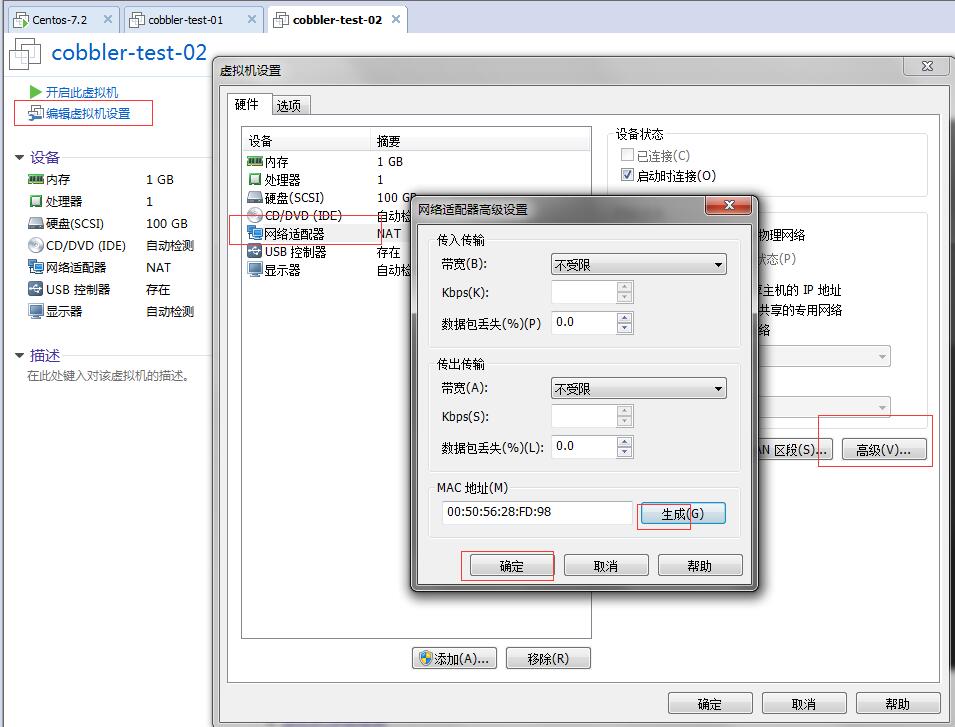Click the outgoing 数据包丢失(%)(L) field
Viewport: 955px width, 727px height.
pyautogui.click(x=584, y=446)
